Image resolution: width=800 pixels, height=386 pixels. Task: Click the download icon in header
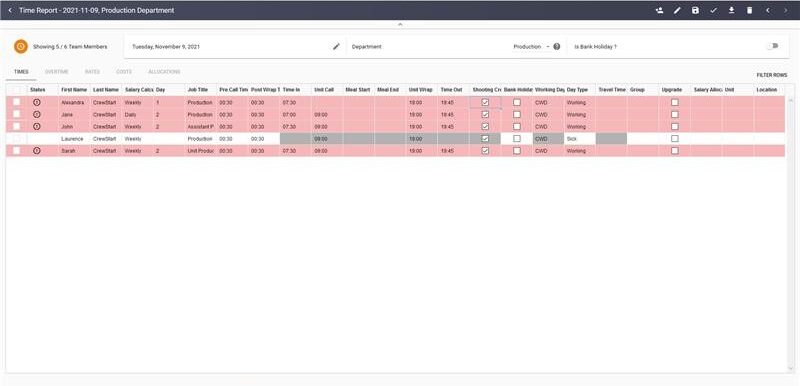[x=731, y=10]
